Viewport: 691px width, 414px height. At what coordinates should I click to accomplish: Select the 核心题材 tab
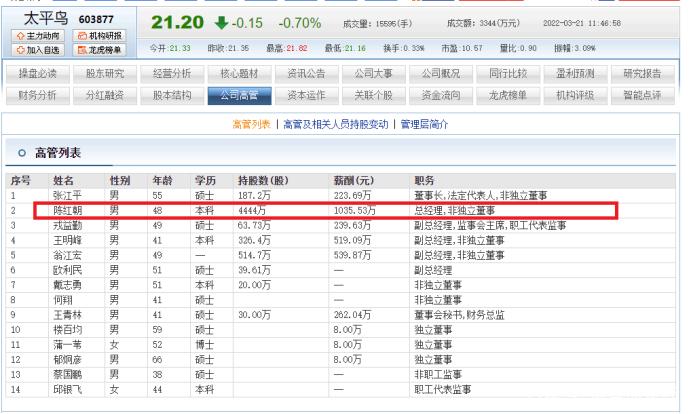point(239,74)
